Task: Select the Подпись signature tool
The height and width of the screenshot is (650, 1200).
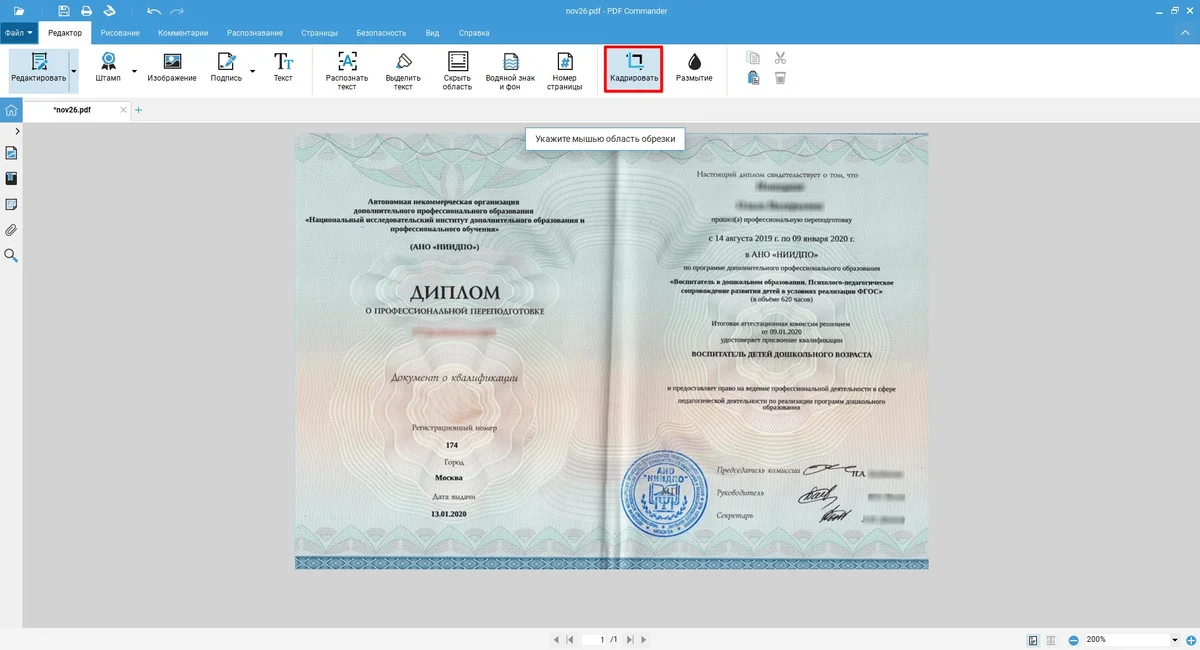Action: pyautogui.click(x=226, y=68)
